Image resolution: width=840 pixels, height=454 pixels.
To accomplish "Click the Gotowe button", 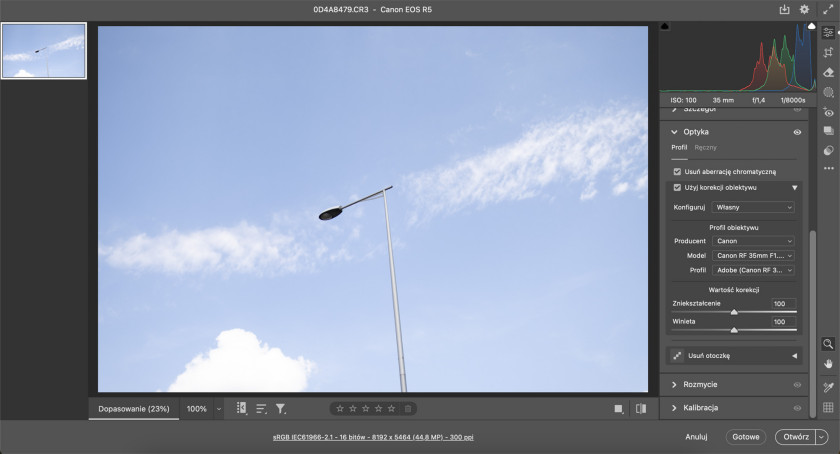I will click(x=746, y=437).
